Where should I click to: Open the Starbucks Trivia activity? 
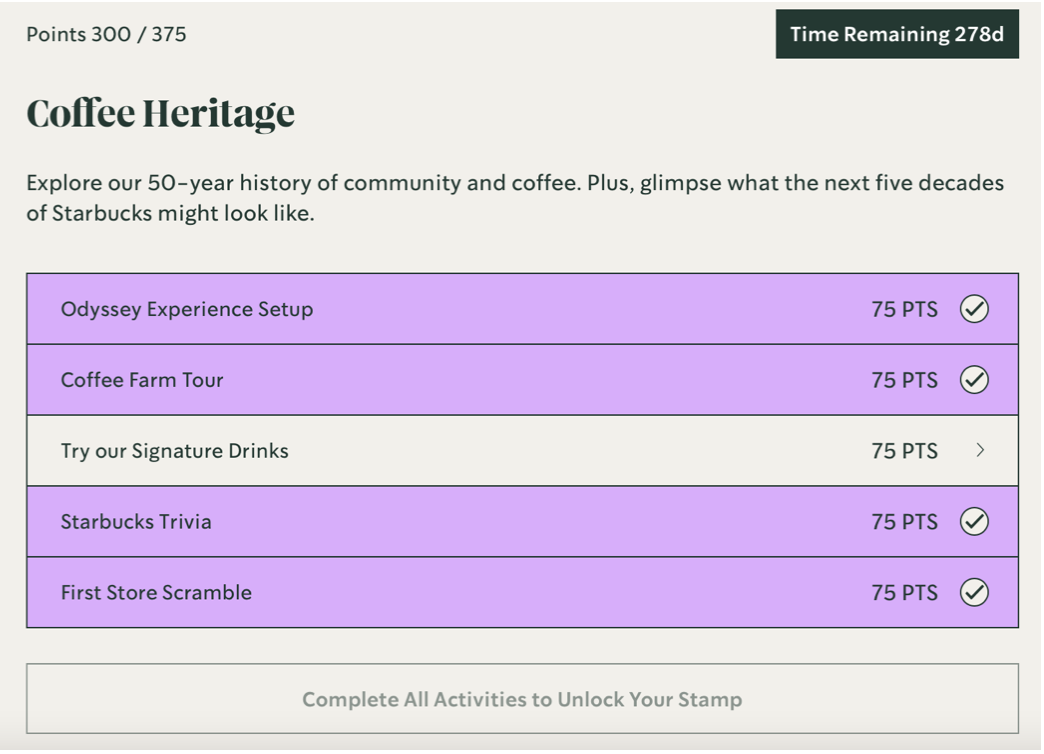[x=136, y=522]
